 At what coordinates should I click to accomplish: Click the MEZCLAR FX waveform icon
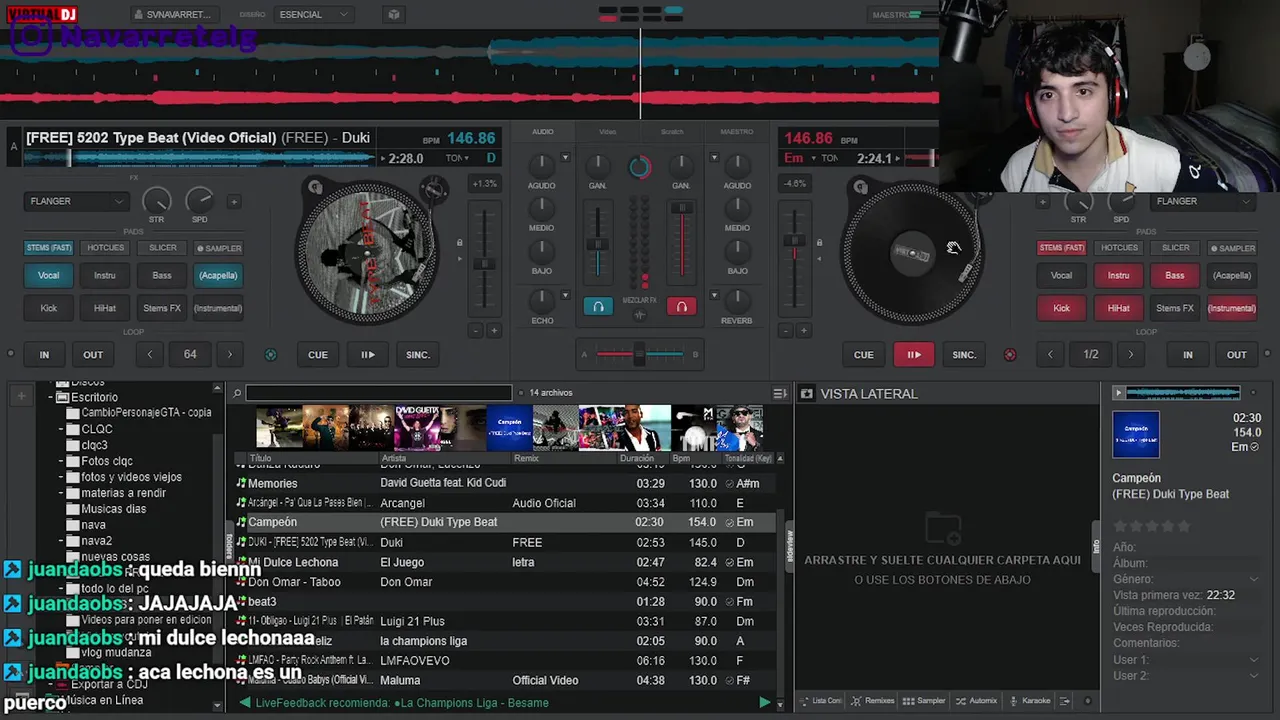pos(640,315)
